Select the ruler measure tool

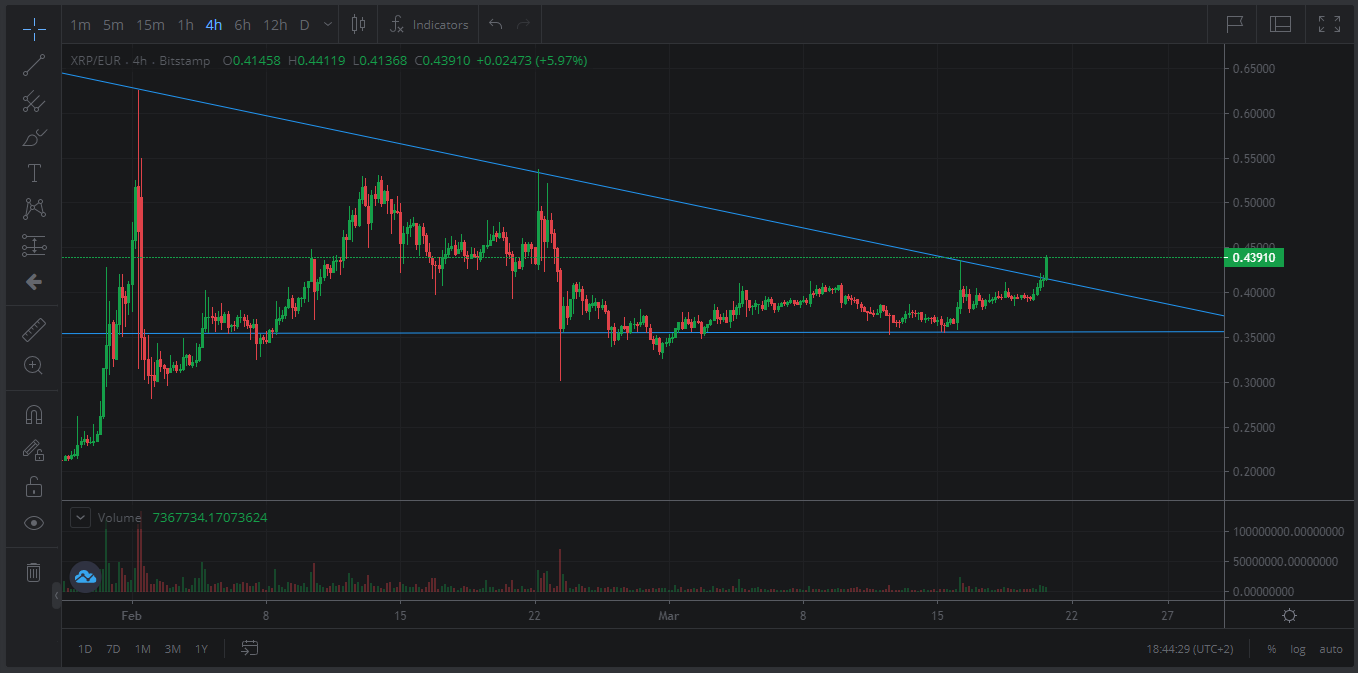point(34,330)
